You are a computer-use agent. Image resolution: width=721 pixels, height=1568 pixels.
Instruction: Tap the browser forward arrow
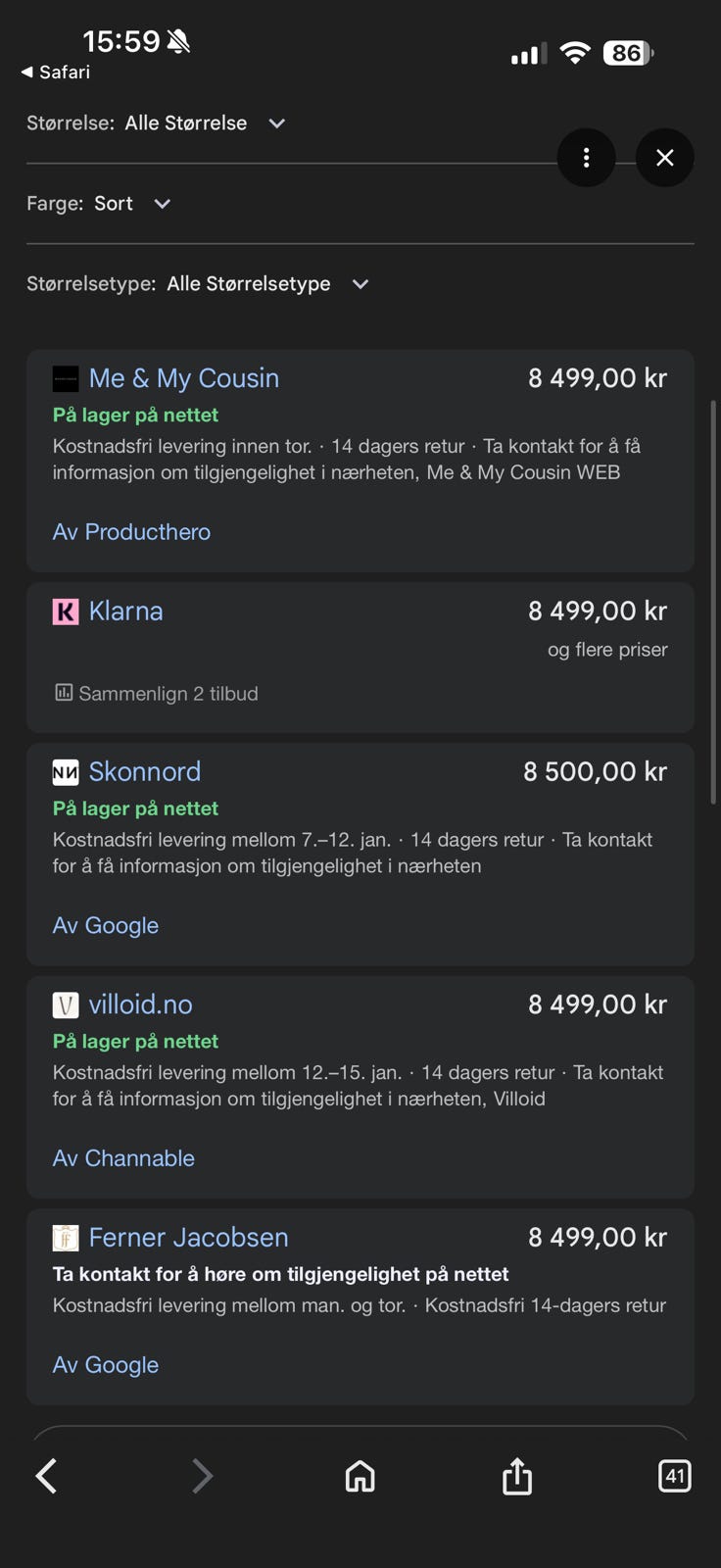tap(202, 1476)
